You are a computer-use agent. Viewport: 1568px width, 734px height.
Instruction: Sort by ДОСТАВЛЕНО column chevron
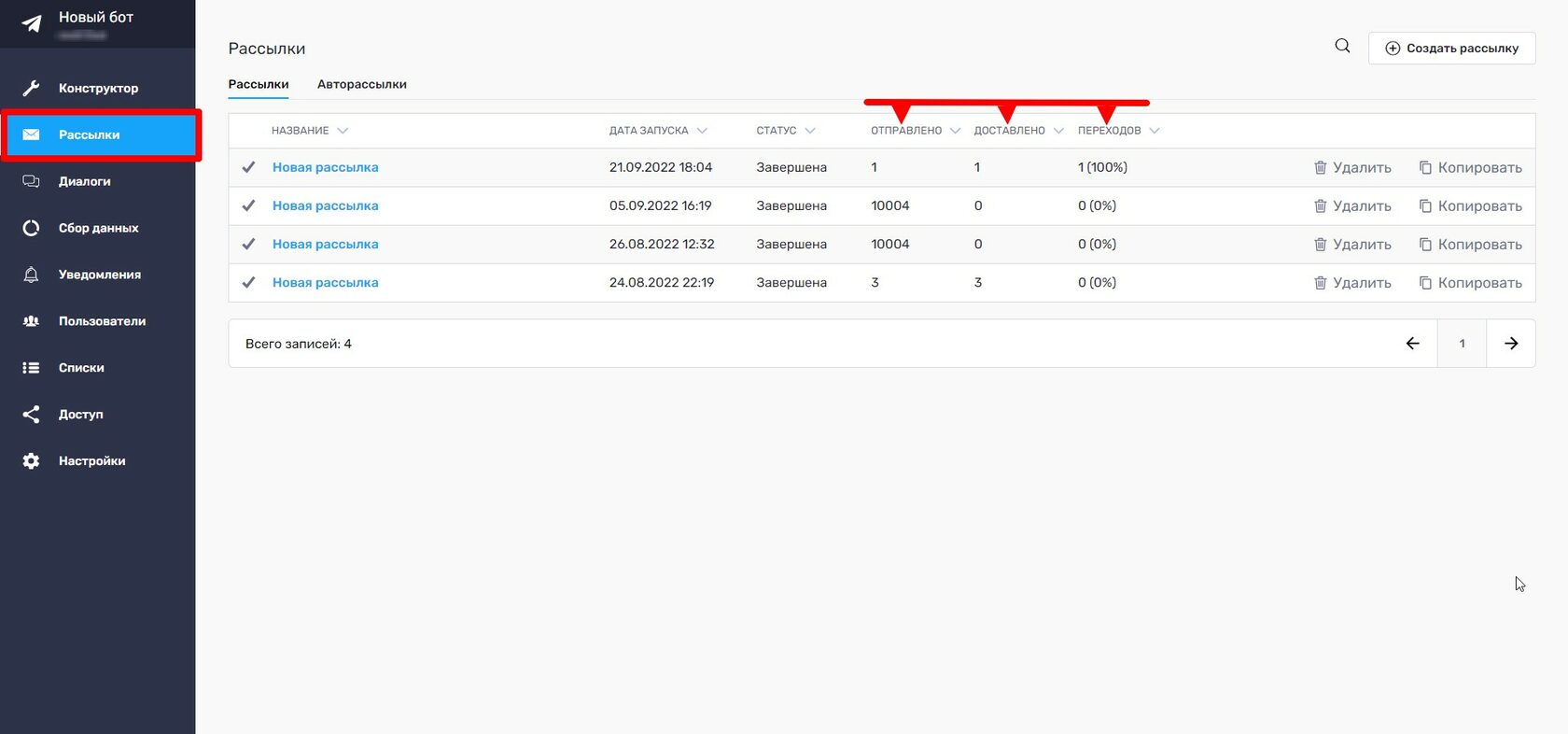coord(1058,131)
